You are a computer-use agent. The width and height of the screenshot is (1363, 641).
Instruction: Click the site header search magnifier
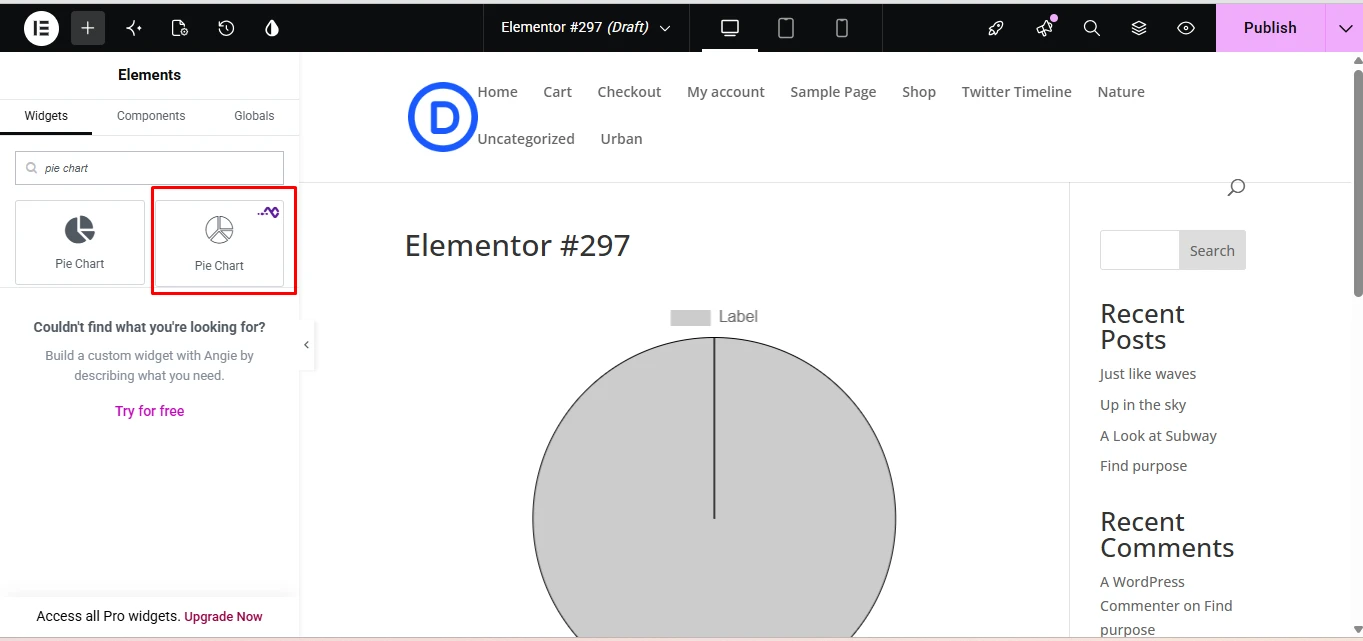pyautogui.click(x=1236, y=187)
